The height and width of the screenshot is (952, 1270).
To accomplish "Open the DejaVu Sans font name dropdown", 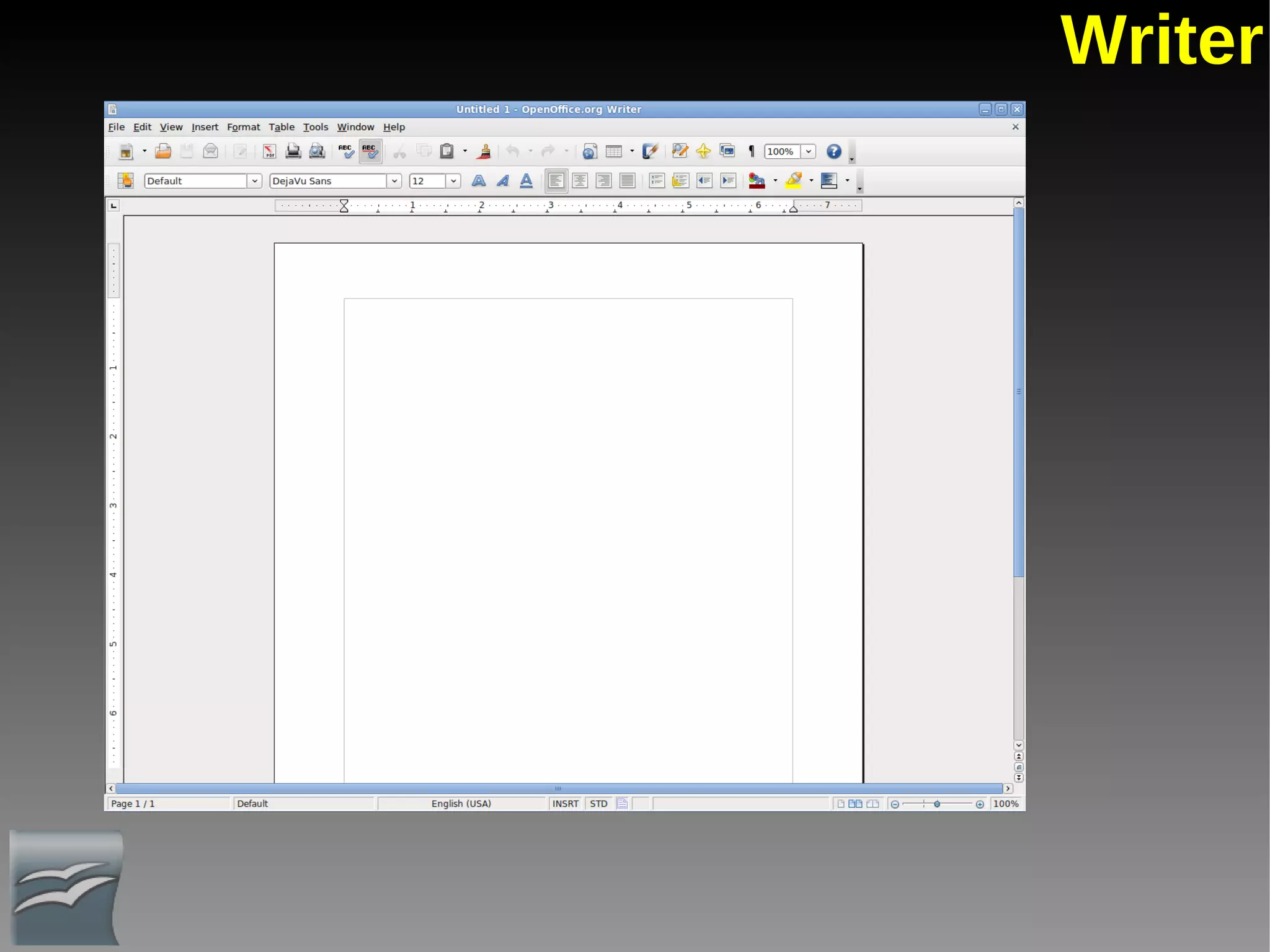I will [x=394, y=181].
